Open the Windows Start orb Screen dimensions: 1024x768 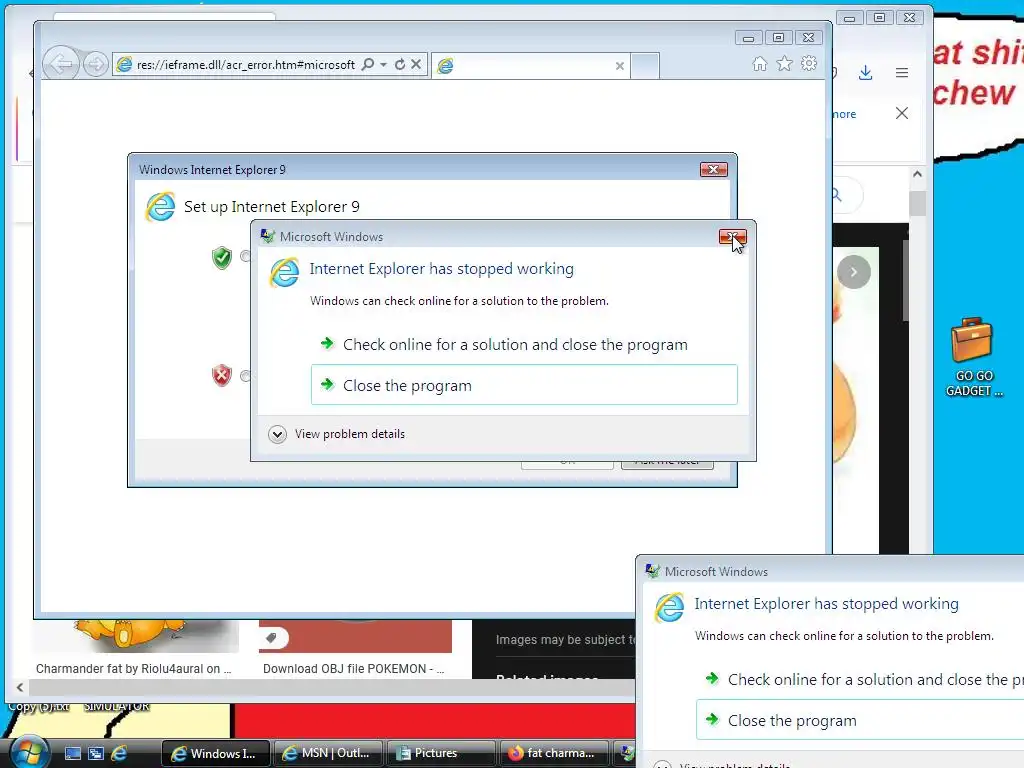point(28,752)
